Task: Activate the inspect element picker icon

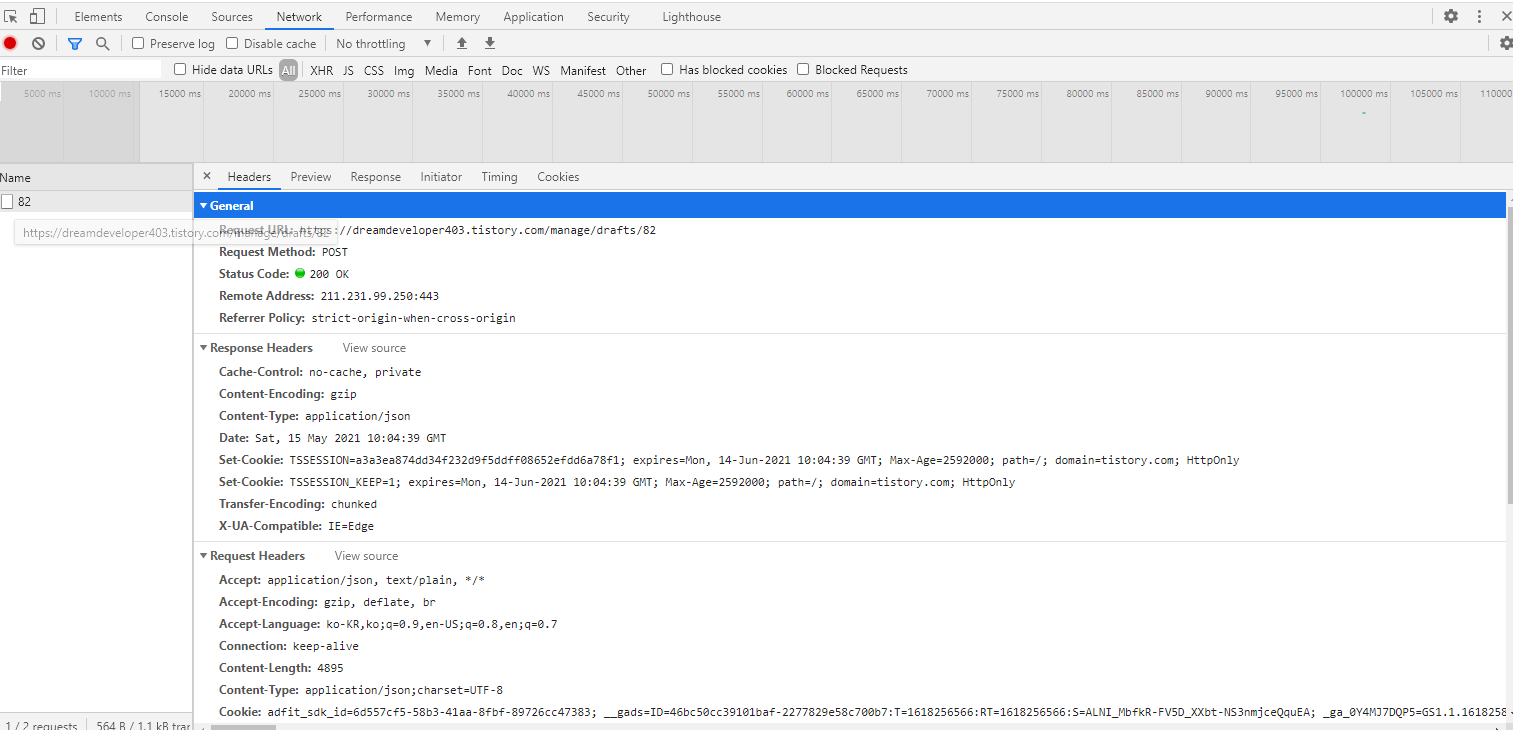Action: pyautogui.click(x=11, y=16)
